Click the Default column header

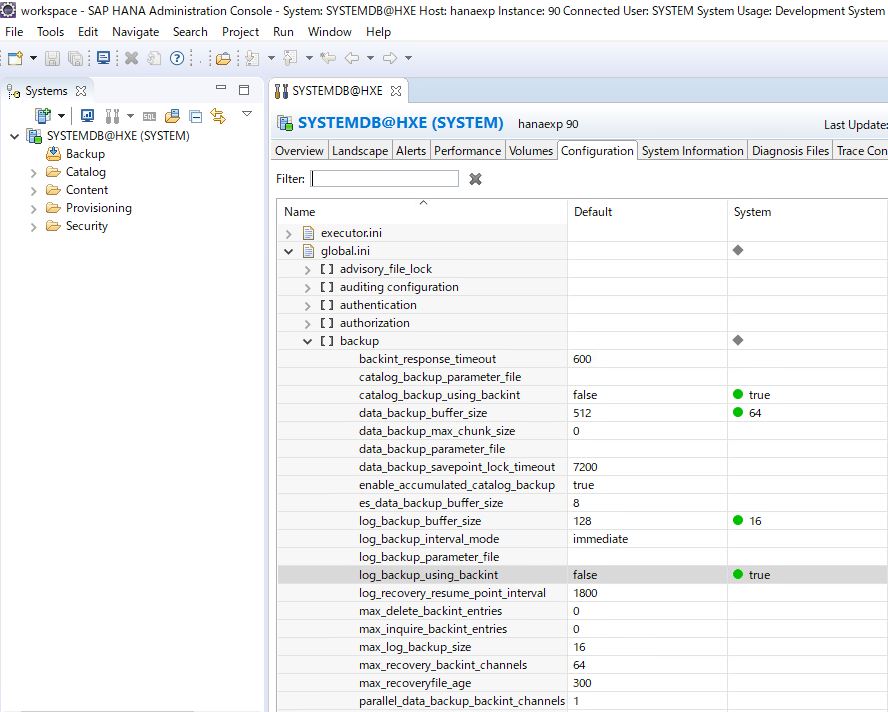[647, 211]
